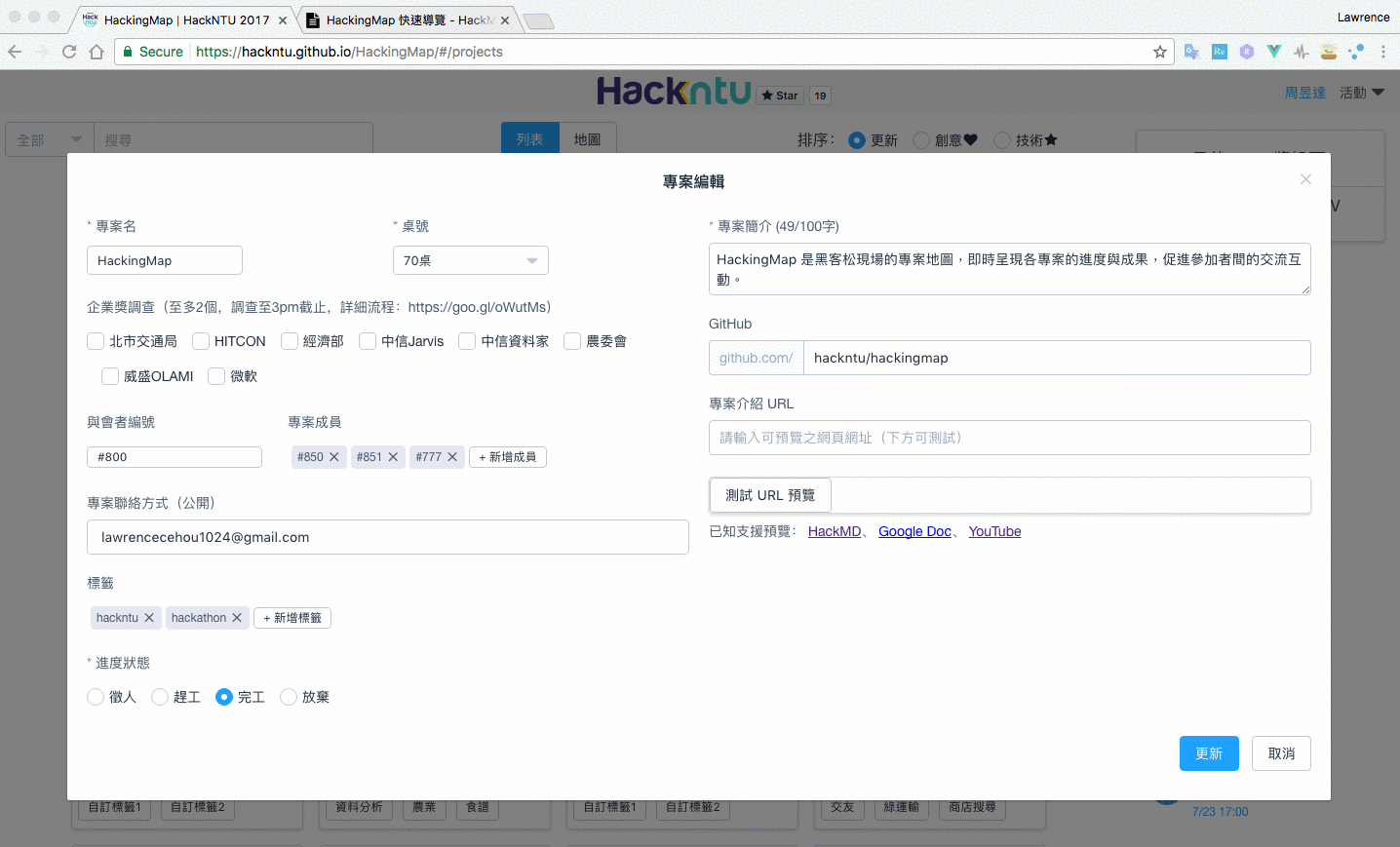
Task: Check the 微軟 checkbox
Action: click(216, 376)
